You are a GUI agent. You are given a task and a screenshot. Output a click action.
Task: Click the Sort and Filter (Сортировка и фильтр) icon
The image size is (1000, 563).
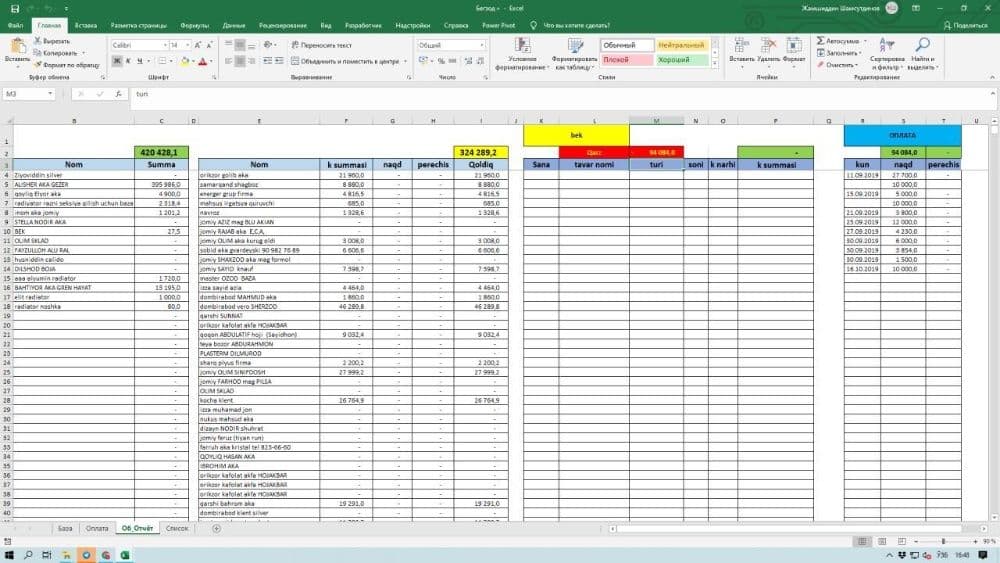[886, 45]
